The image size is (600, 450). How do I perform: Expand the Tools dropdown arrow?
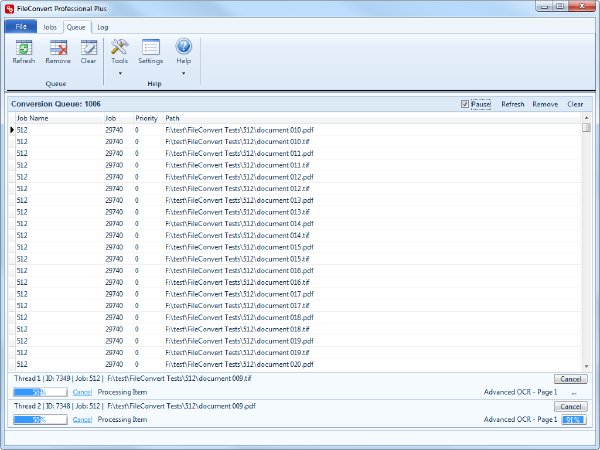click(120, 73)
